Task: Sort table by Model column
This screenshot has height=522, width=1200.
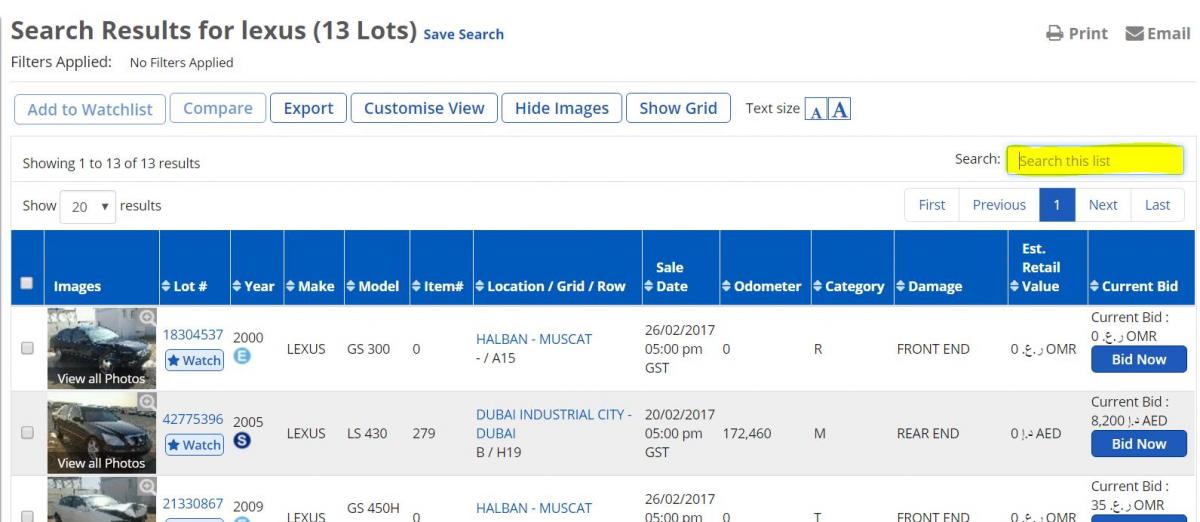Action: tap(372, 286)
